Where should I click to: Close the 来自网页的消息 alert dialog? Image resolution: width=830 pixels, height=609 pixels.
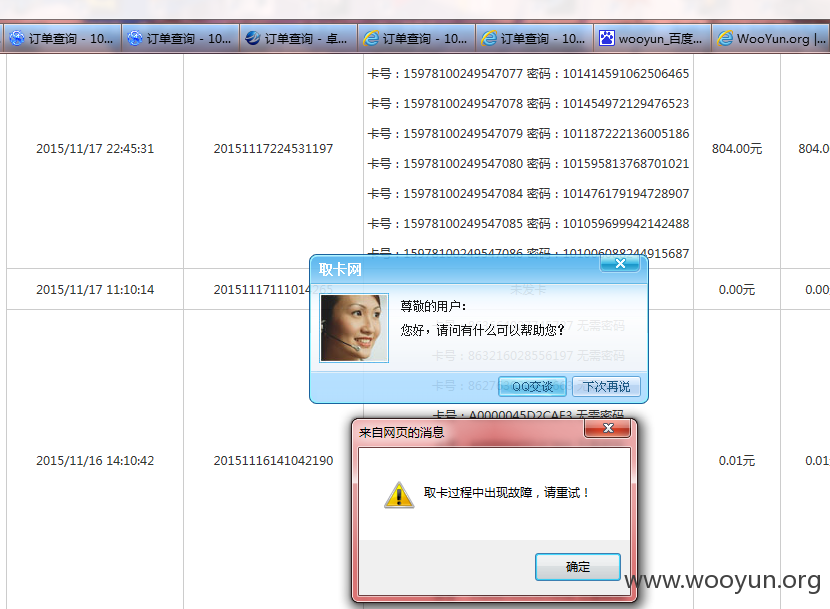click(608, 428)
